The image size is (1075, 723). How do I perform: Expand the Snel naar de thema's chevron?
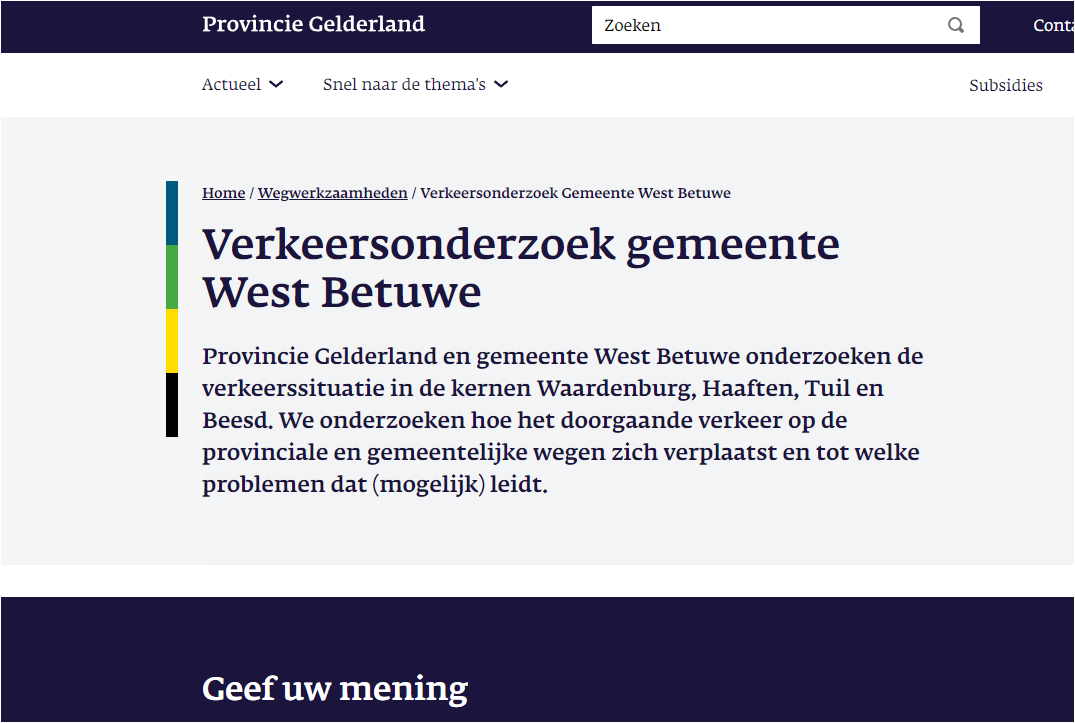(x=502, y=84)
